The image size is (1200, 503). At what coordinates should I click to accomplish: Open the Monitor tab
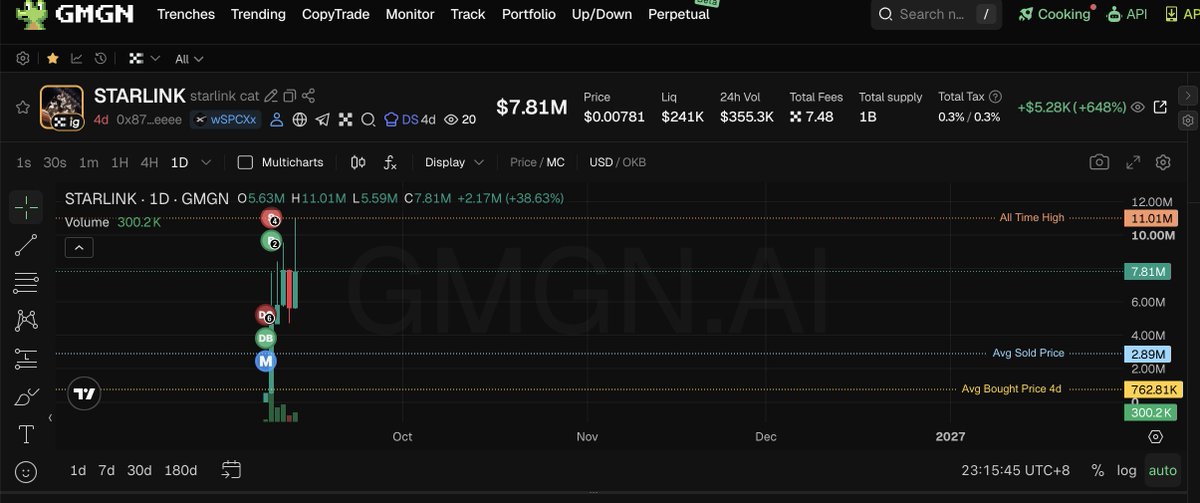click(410, 14)
